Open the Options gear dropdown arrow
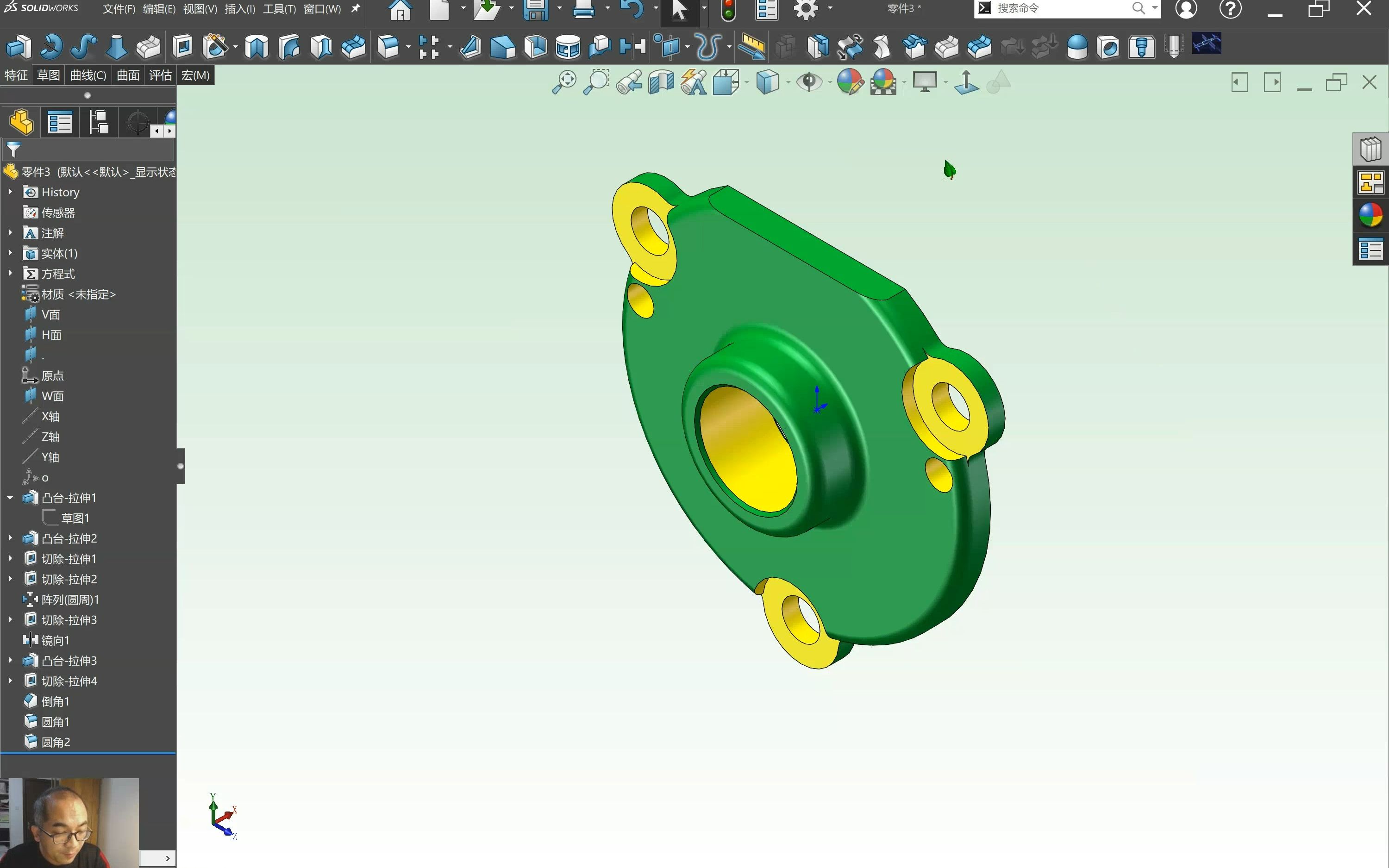The image size is (1389, 868). 830,9
